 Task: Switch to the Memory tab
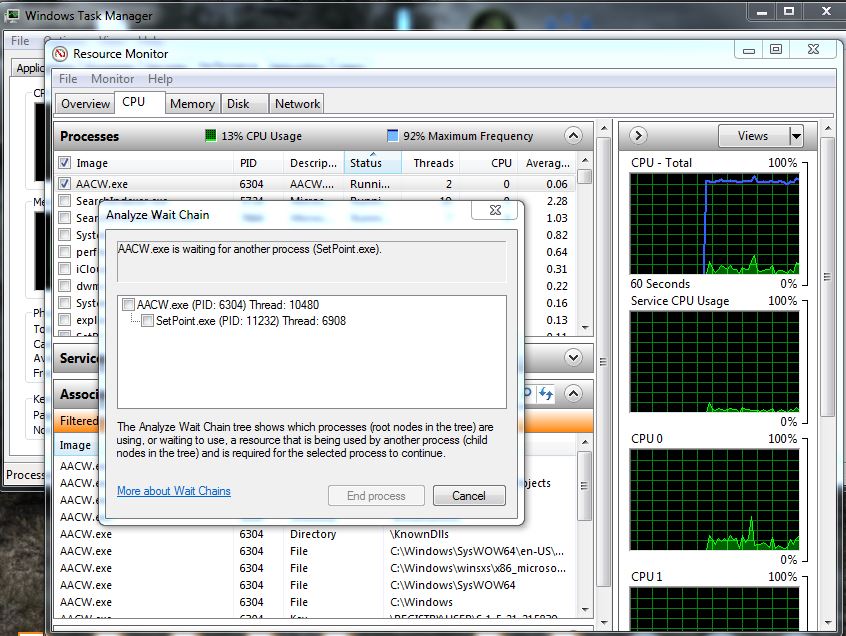192,103
